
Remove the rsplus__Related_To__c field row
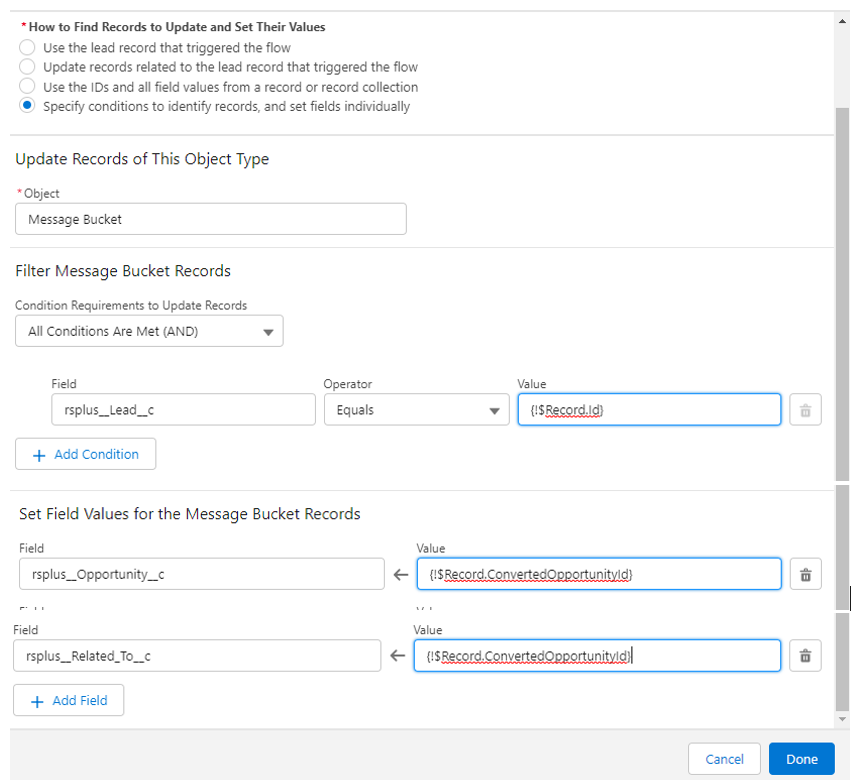[804, 656]
